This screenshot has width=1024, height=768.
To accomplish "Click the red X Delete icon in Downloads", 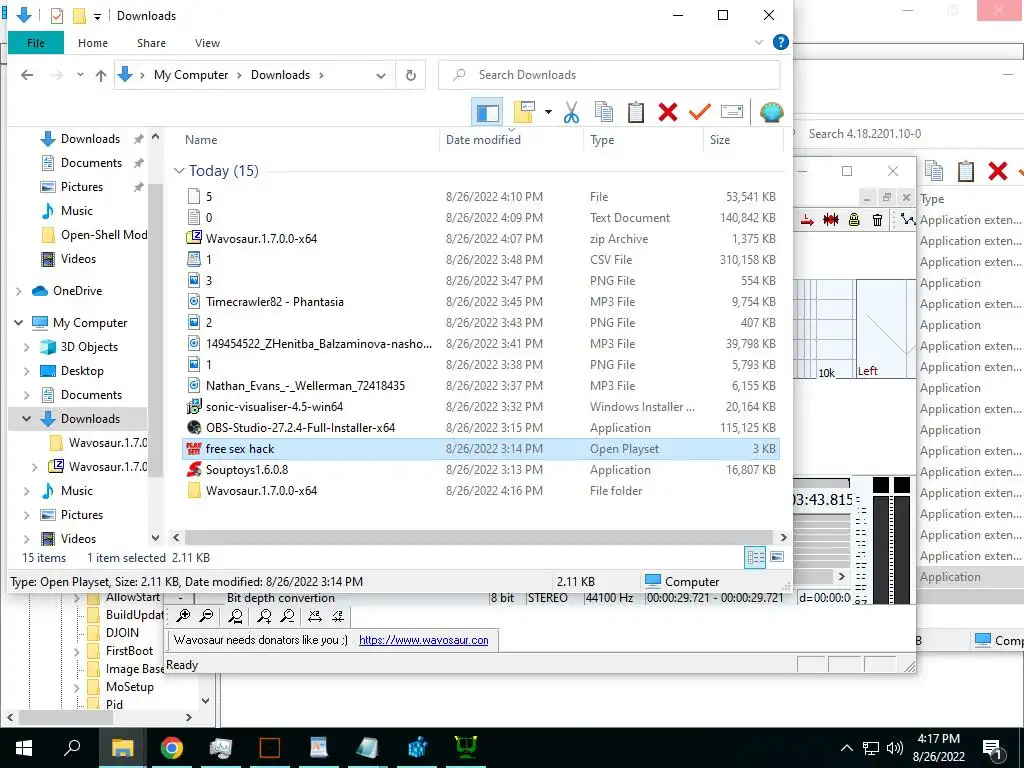I will pyautogui.click(x=667, y=112).
